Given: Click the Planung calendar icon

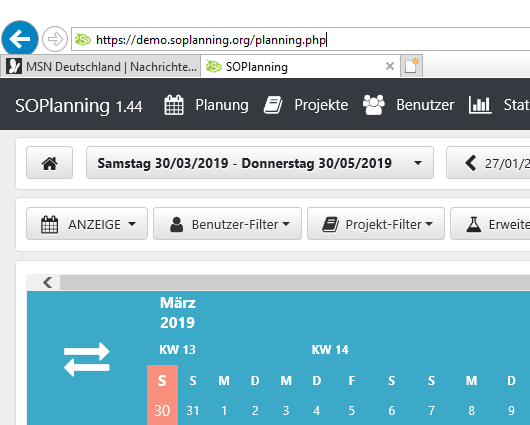Looking at the screenshot, I should coord(174,105).
